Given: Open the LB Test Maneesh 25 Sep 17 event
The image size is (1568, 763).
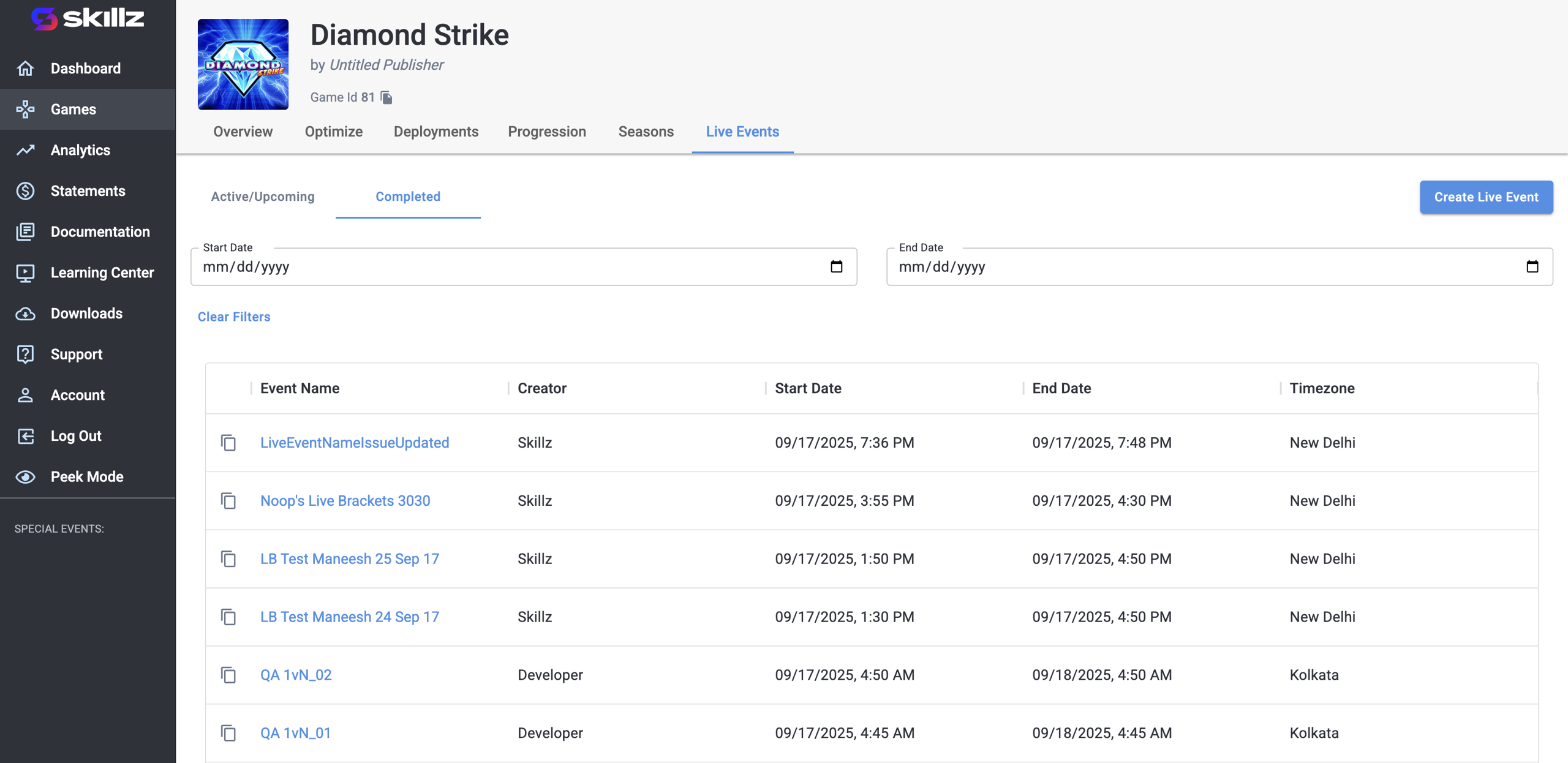Looking at the screenshot, I should point(349,558).
